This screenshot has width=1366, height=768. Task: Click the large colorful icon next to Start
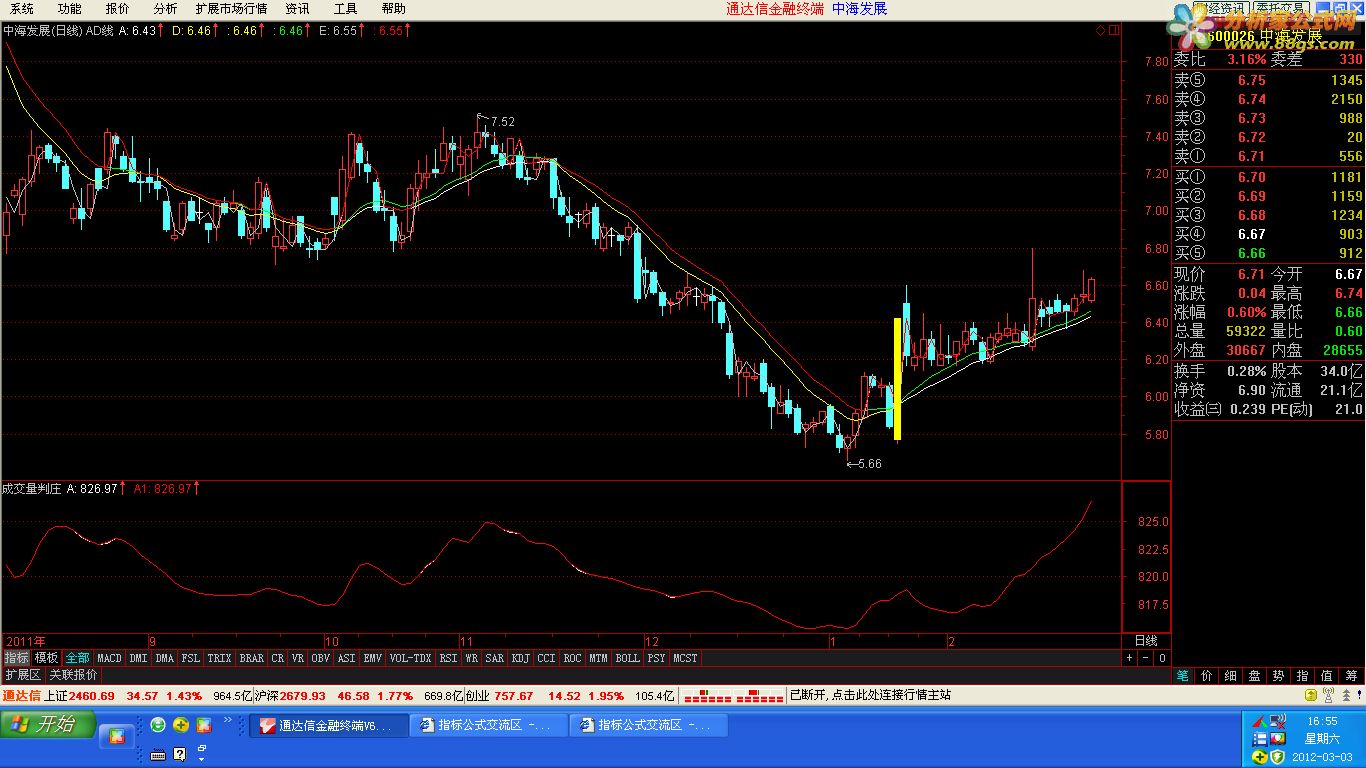[116, 737]
